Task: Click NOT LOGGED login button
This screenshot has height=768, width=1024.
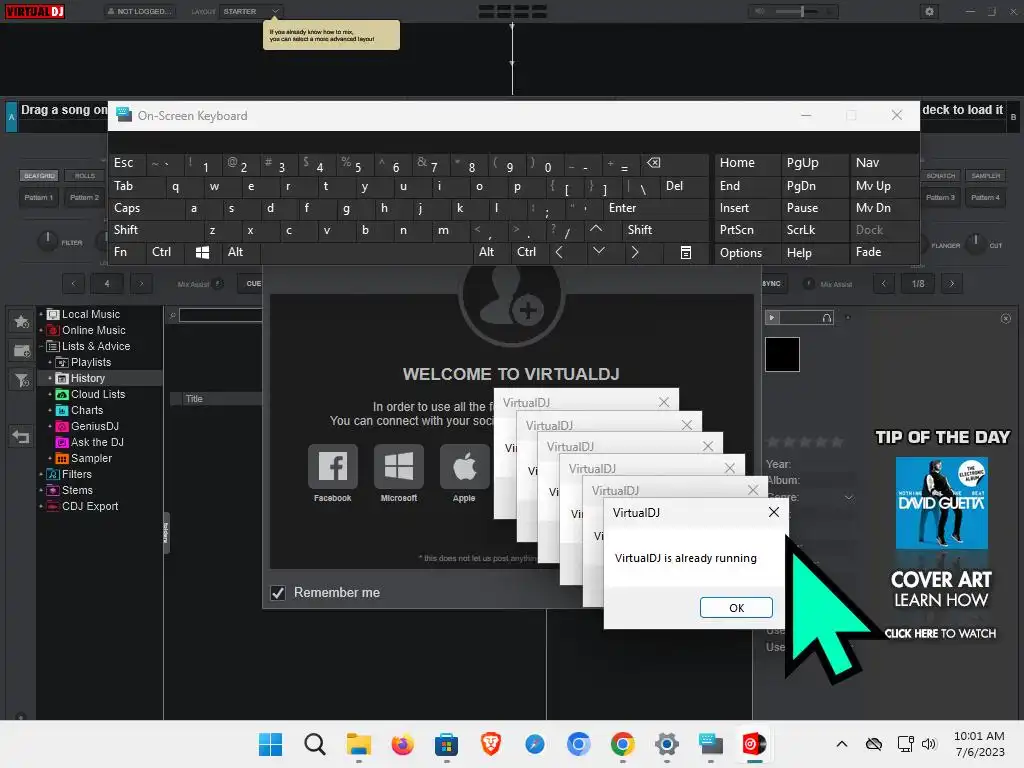Action: click(140, 11)
